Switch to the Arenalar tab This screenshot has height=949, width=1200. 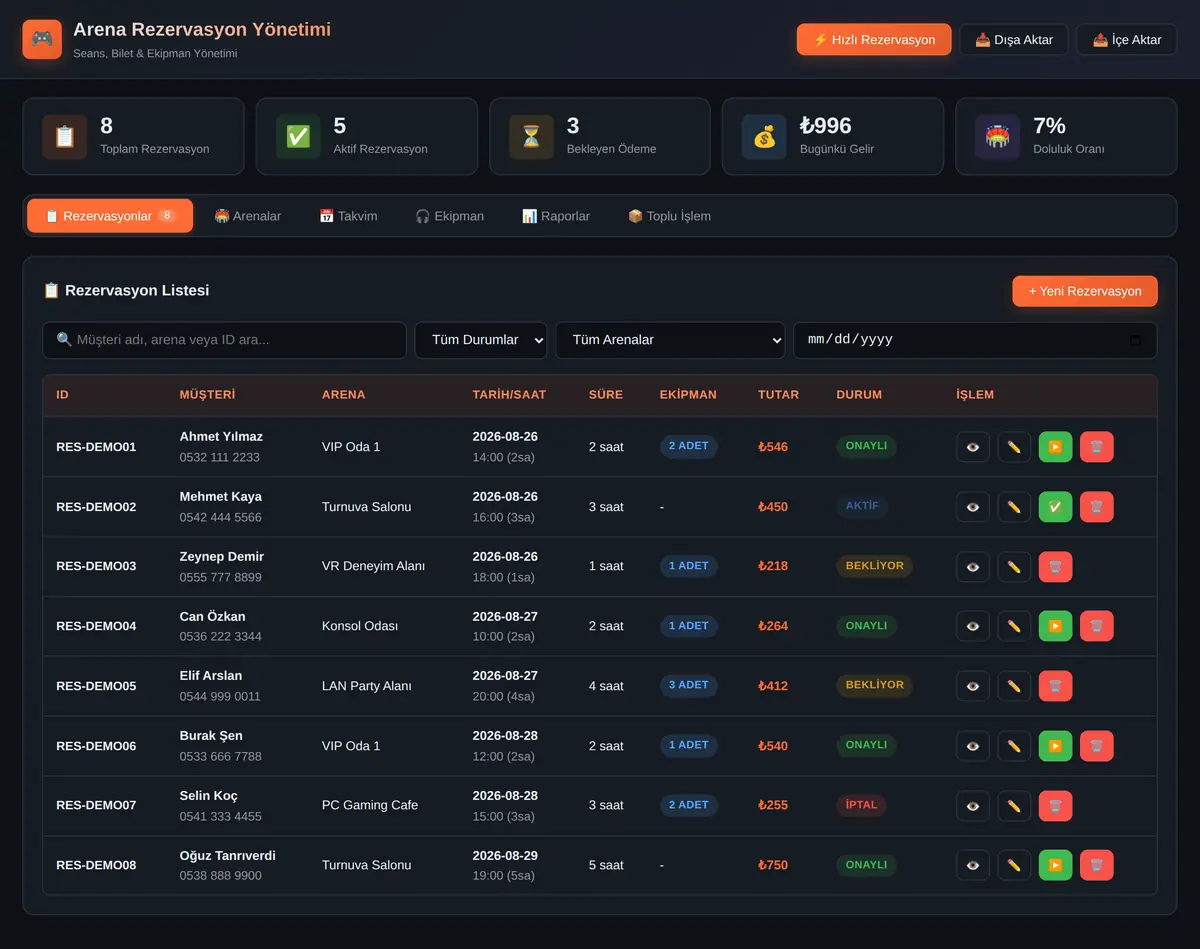pos(248,216)
